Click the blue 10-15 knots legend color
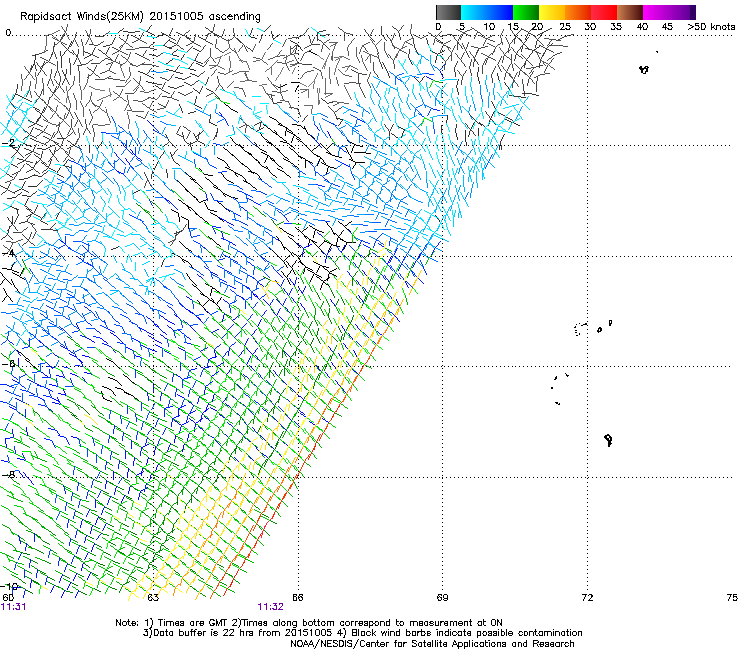Viewport: 740px width, 650px height. click(500, 12)
